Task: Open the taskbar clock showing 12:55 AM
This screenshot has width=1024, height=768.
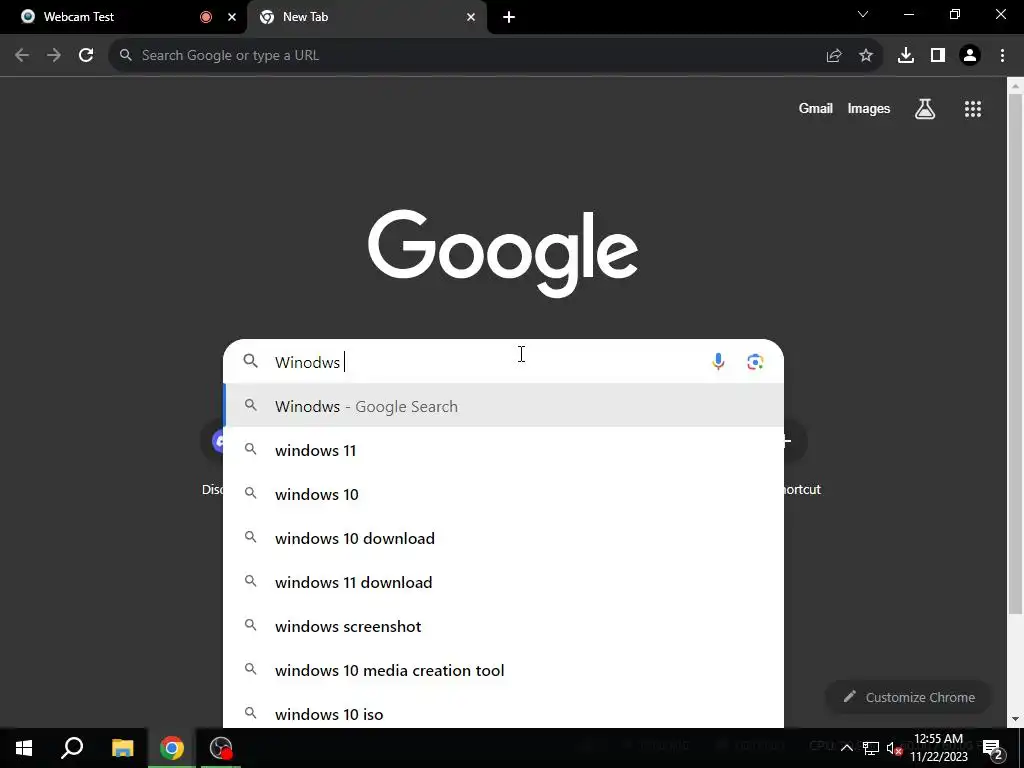Action: (x=938, y=748)
